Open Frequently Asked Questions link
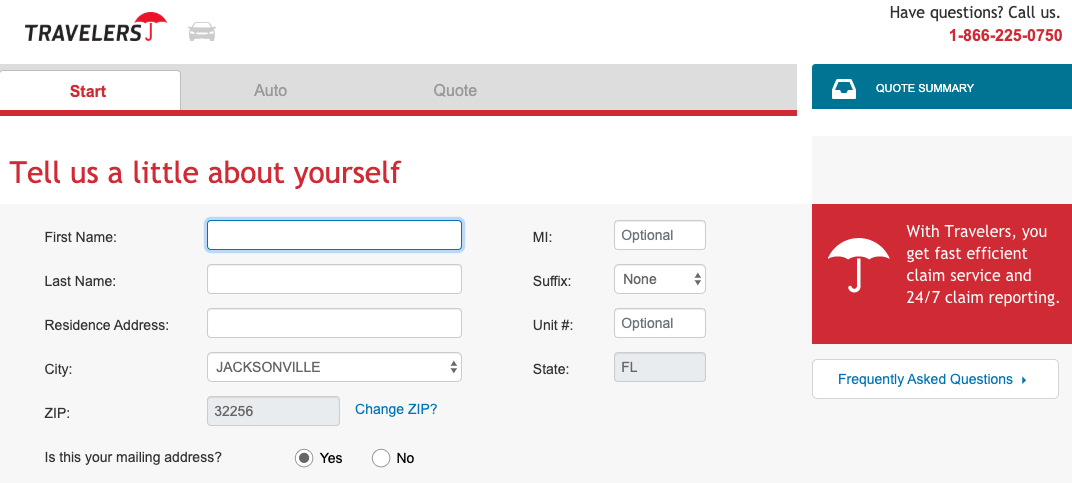Viewport: 1072px width, 483px height. click(925, 379)
